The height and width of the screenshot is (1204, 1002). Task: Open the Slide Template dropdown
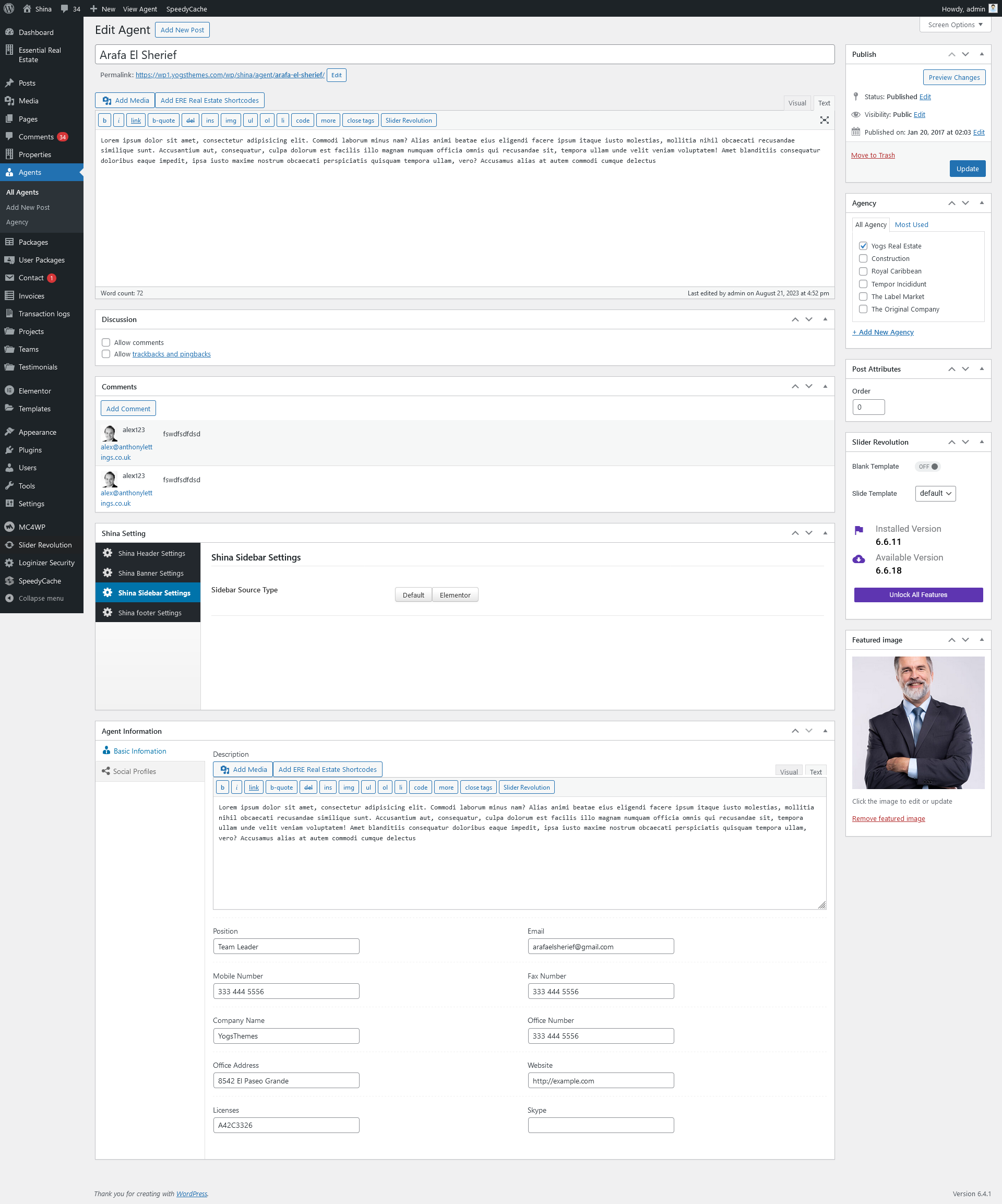coord(935,493)
